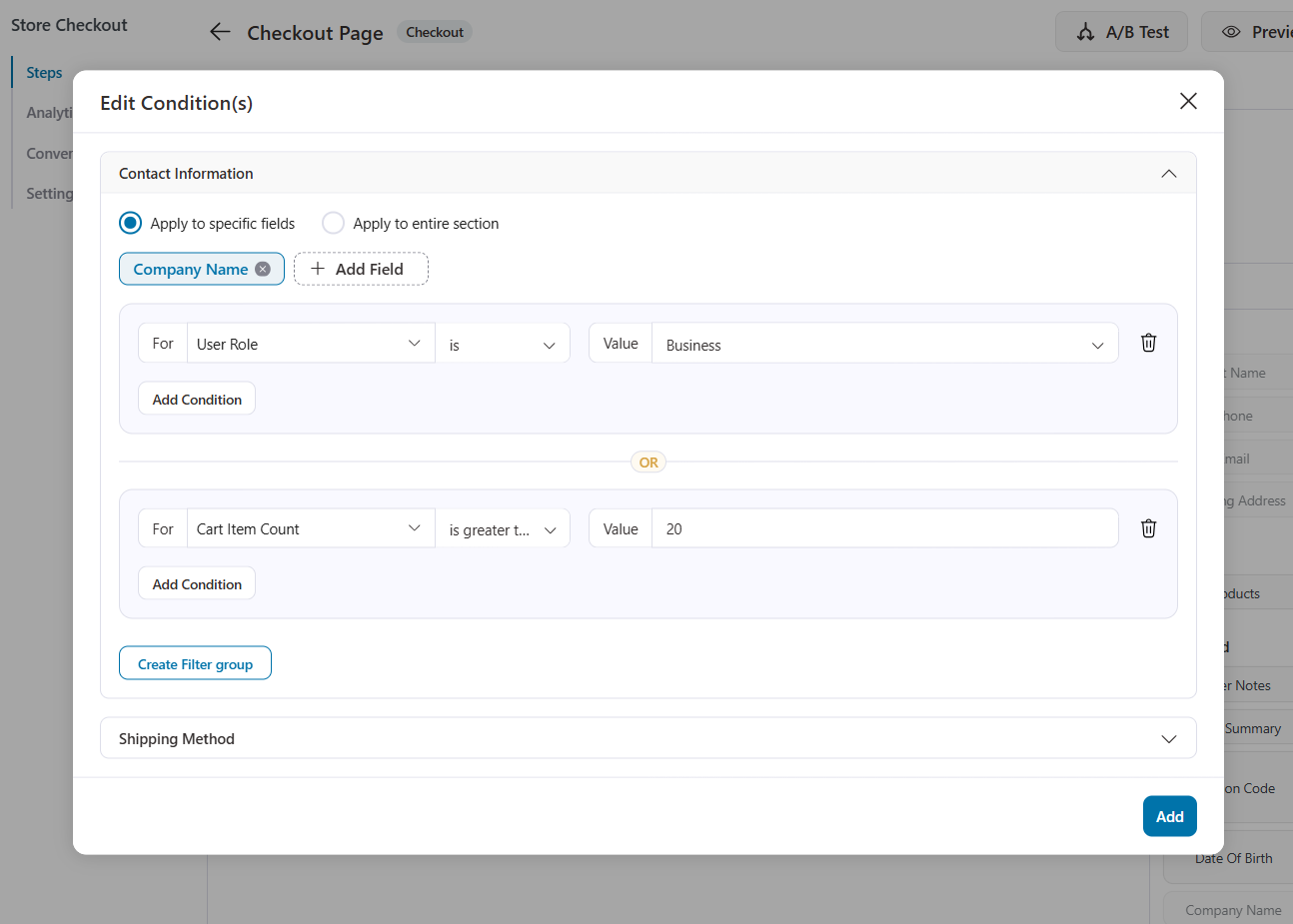1293x924 pixels.
Task: Collapse the Contact Information section
Action: tap(1168, 173)
